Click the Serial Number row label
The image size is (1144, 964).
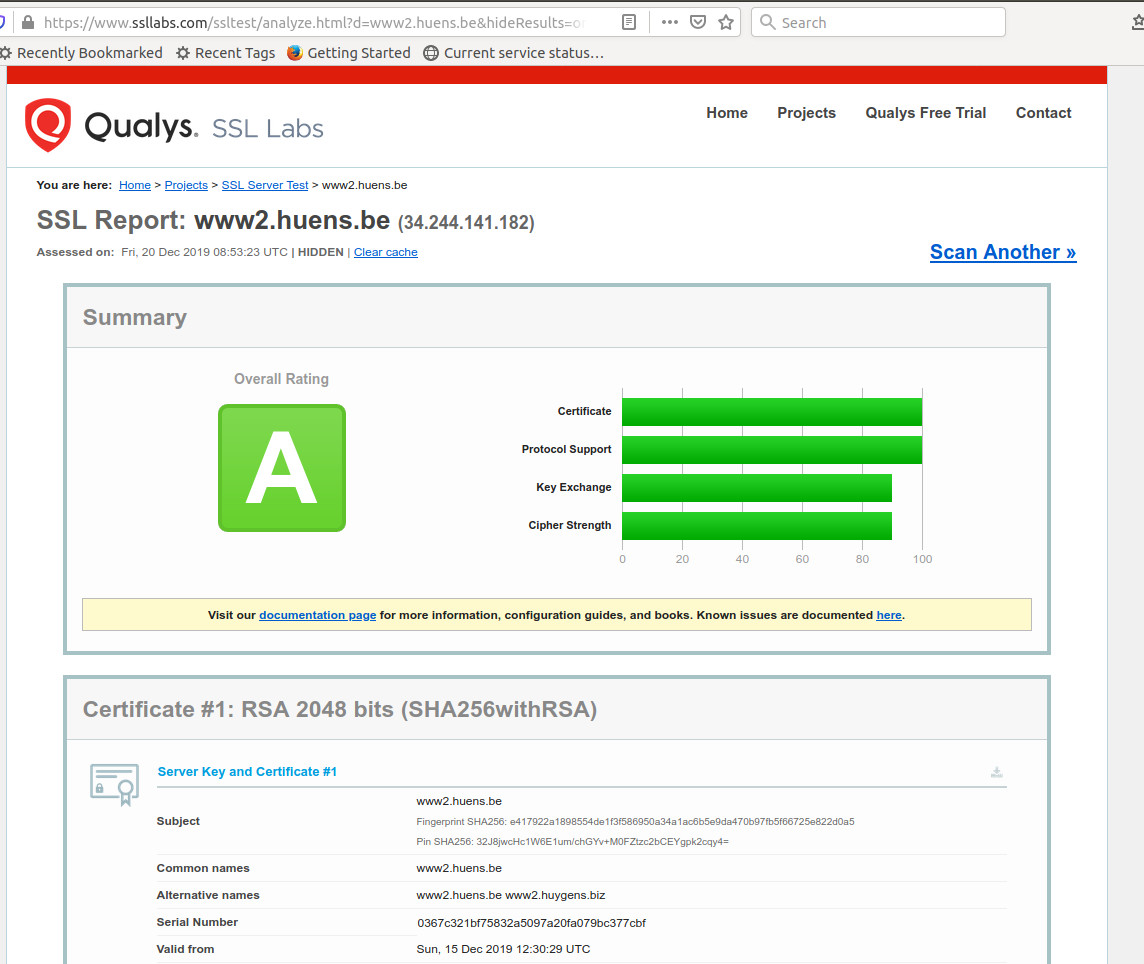pyautogui.click(x=197, y=922)
